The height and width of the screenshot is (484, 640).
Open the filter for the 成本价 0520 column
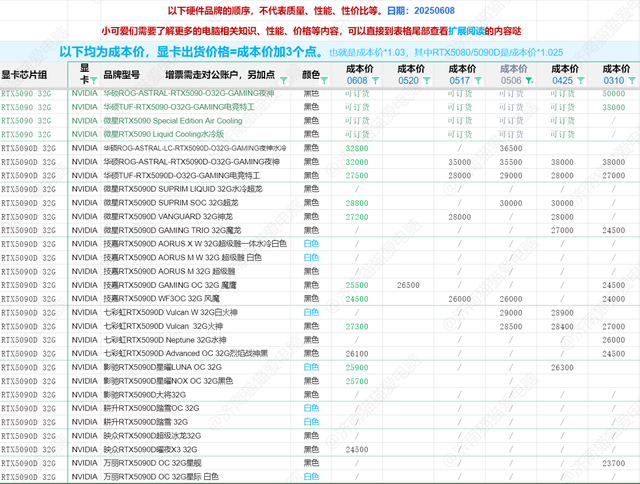[427, 80]
